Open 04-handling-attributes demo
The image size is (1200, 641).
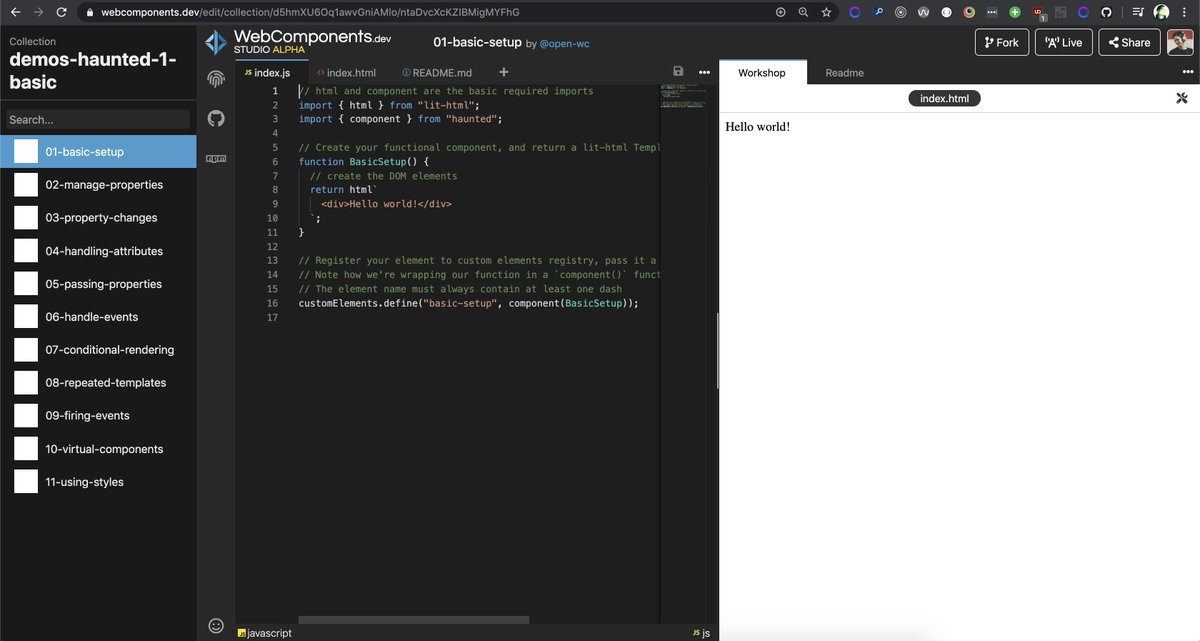98,250
